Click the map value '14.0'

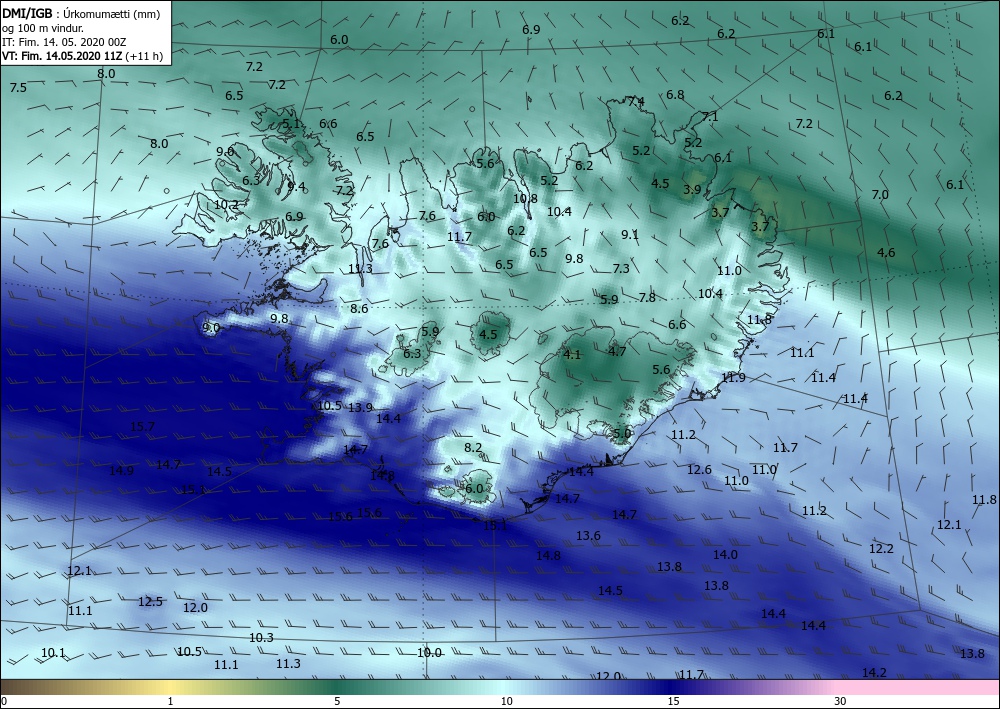pos(725,555)
